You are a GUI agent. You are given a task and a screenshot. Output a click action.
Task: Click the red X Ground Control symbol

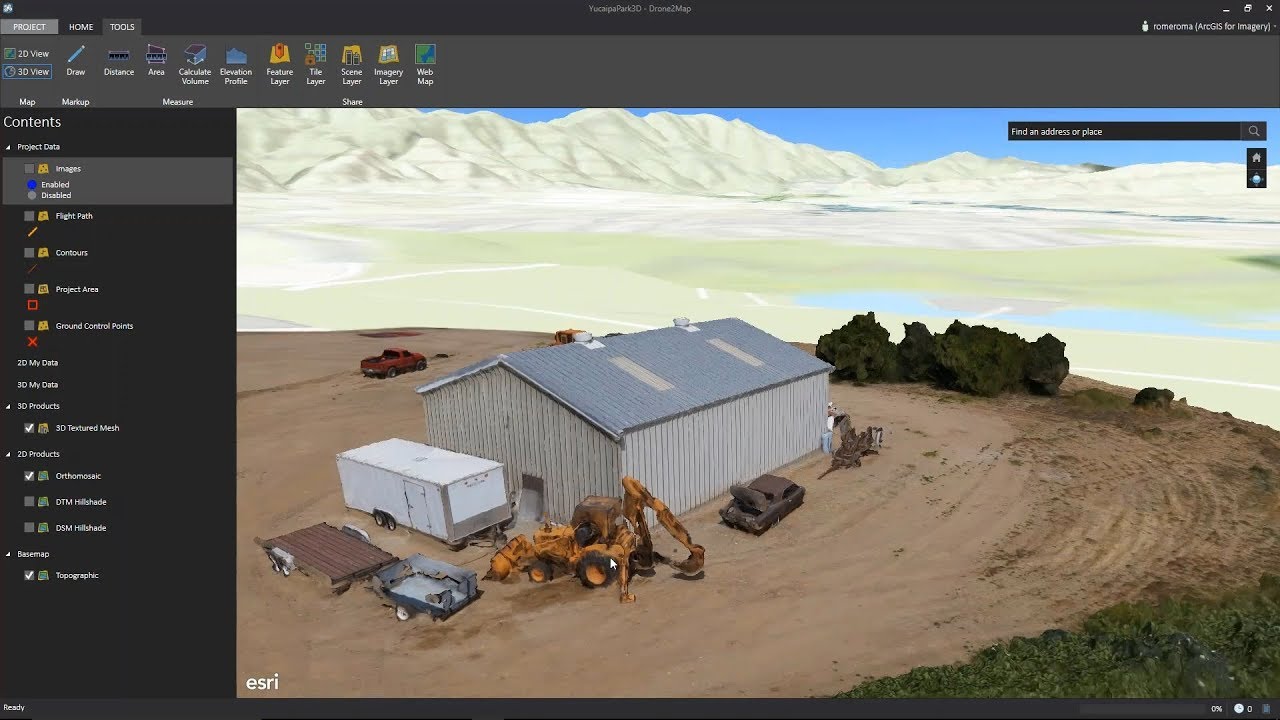32,342
